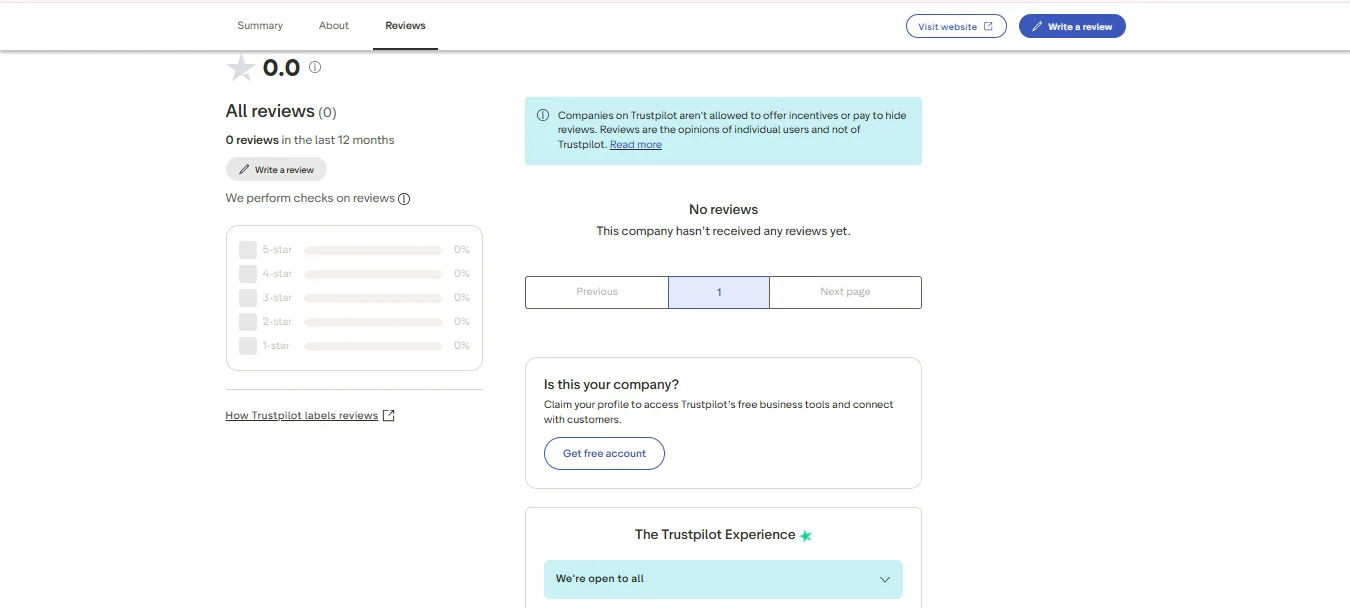1350x608 pixels.
Task: Click the All reviews heading
Action: click(270, 111)
